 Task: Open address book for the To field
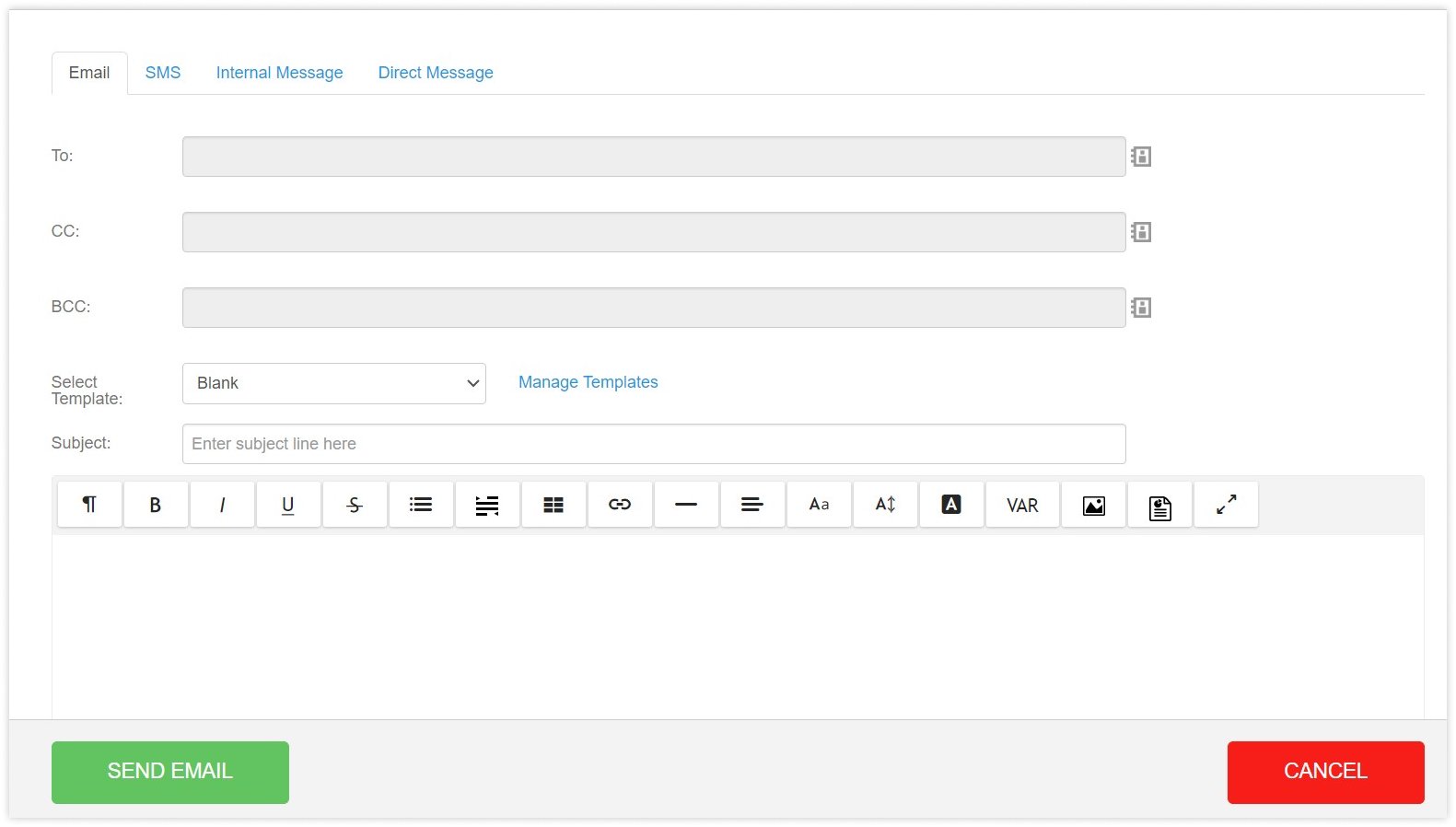[1141, 157]
